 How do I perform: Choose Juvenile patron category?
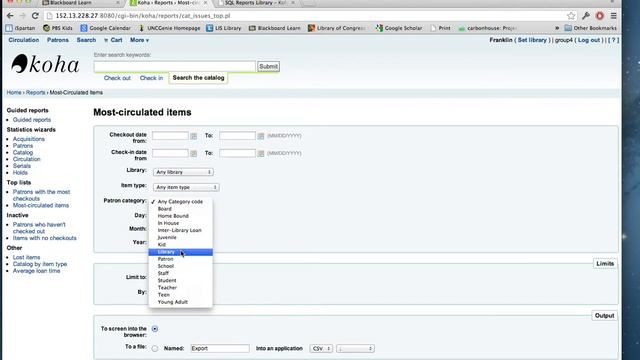point(180,238)
